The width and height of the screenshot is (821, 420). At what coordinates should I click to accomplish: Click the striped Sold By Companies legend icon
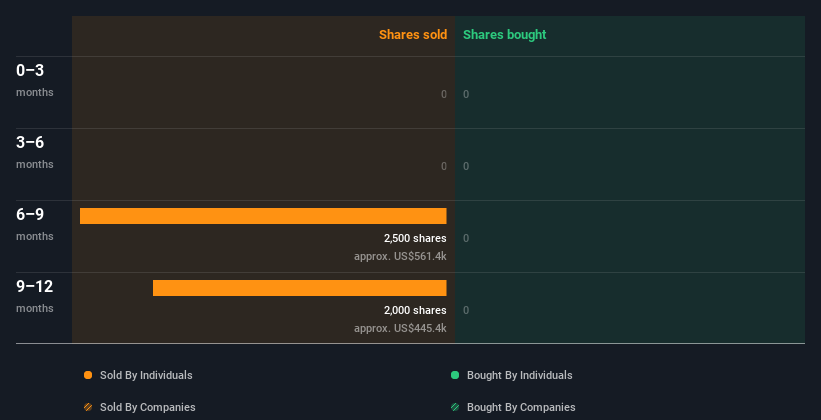coord(88,407)
